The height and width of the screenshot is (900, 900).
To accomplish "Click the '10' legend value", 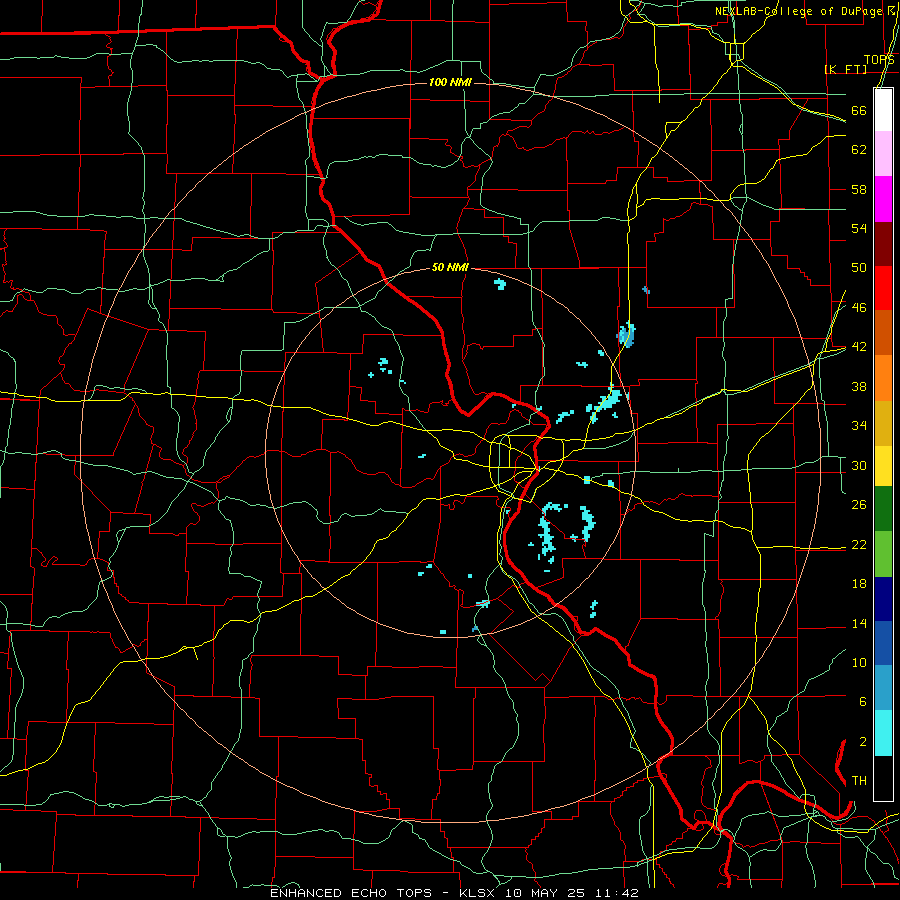I will point(859,662).
